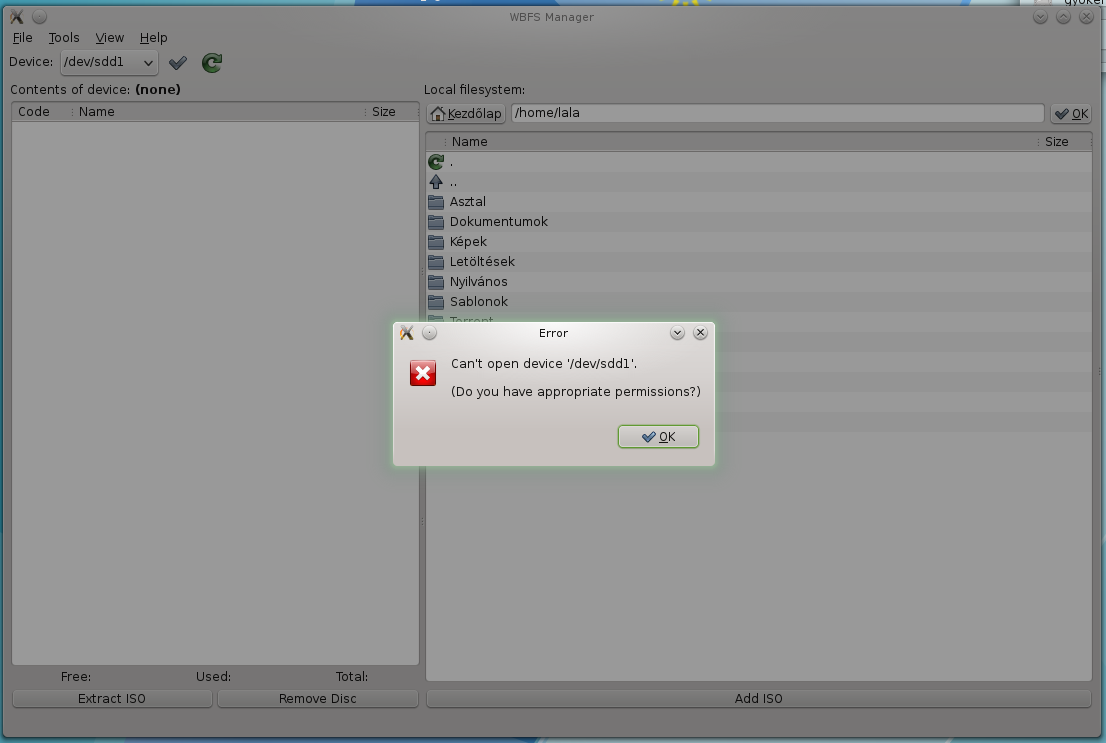Click the Képek folder icon
Screen dimensions: 1106x743
436,241
